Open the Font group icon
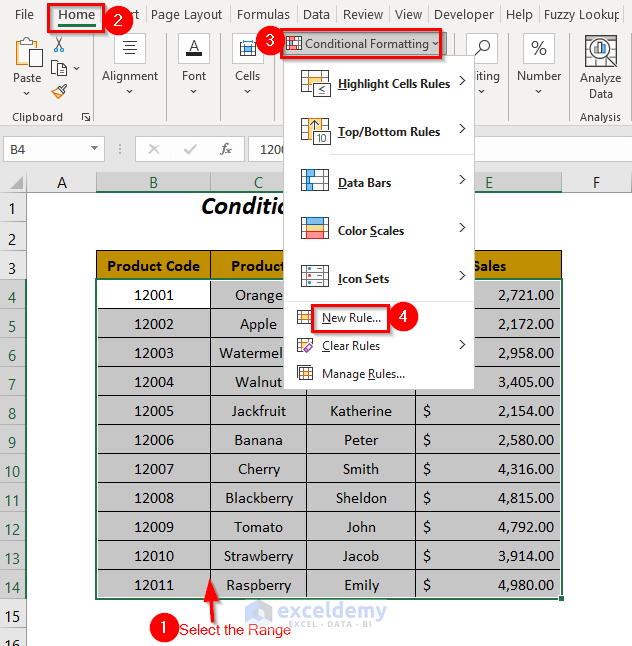This screenshot has height=646, width=632. tap(194, 49)
